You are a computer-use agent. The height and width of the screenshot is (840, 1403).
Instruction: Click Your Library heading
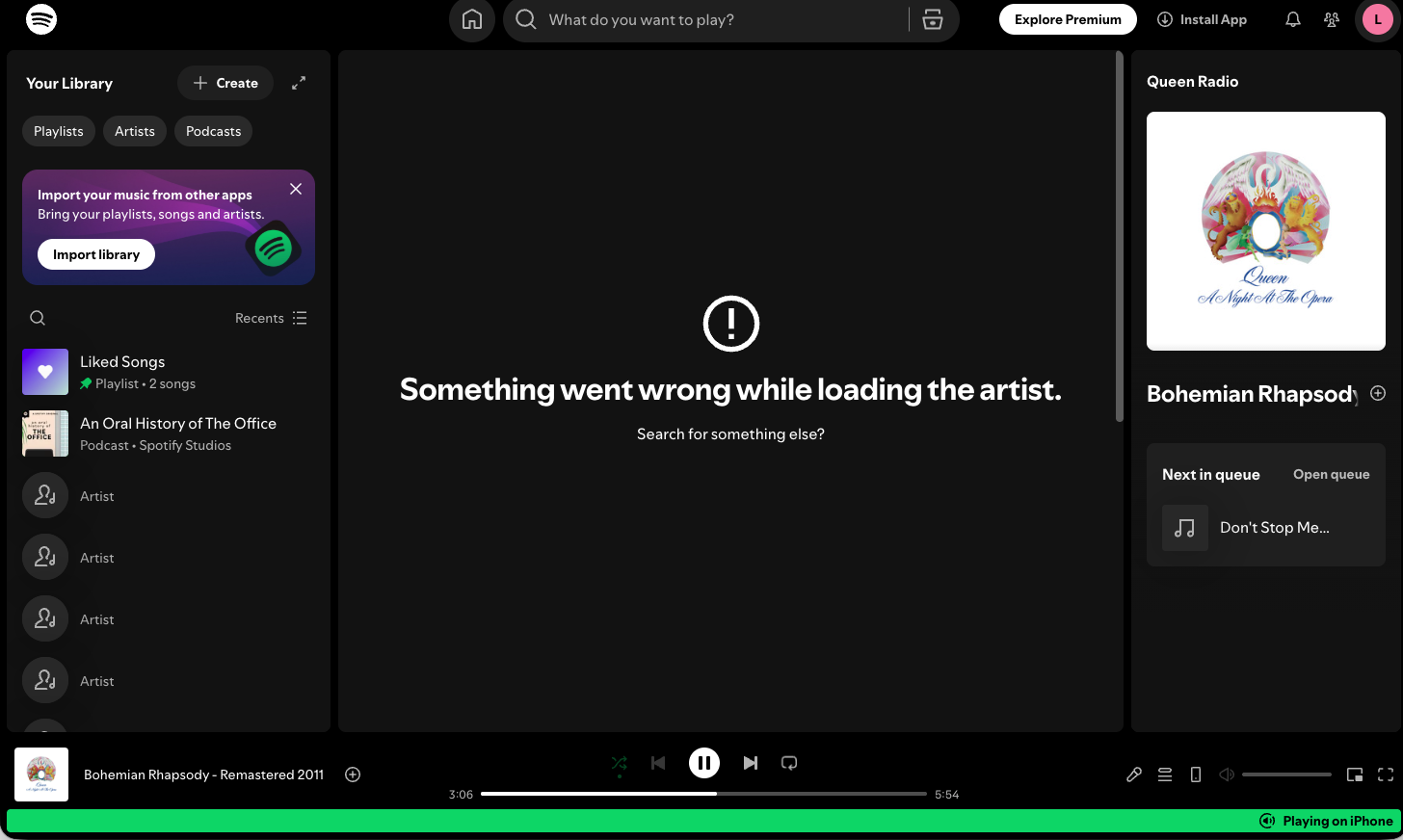point(69,84)
